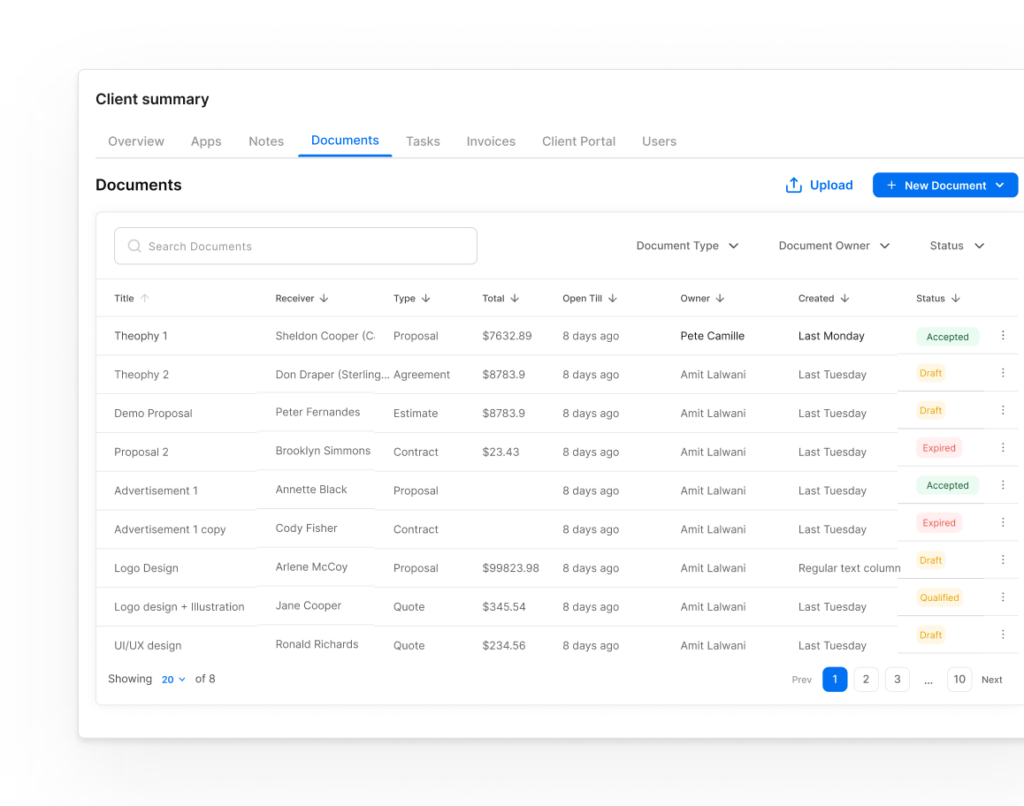
Task: Open options menu for Logo Design row
Action: pyautogui.click(x=1003, y=560)
